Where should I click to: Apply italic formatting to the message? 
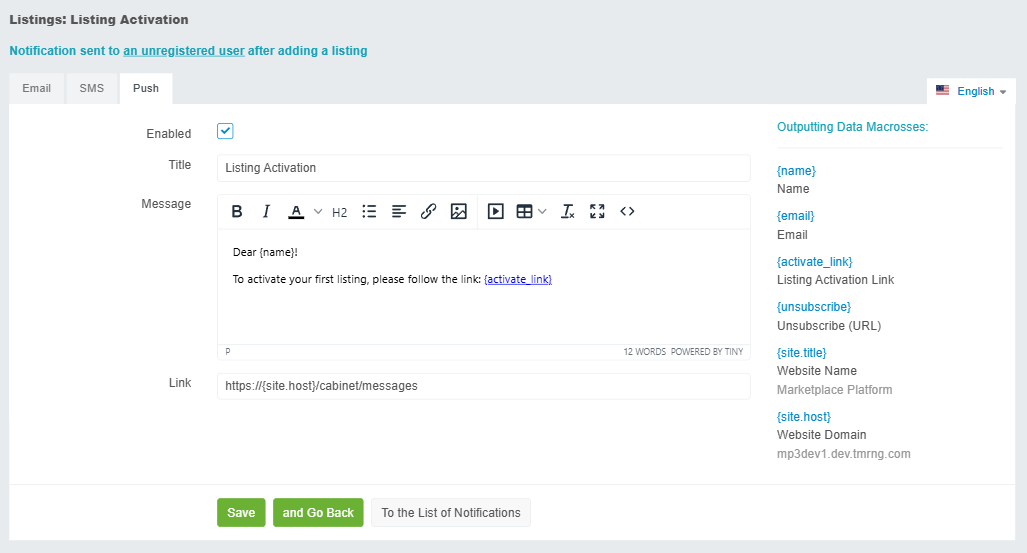coord(266,211)
